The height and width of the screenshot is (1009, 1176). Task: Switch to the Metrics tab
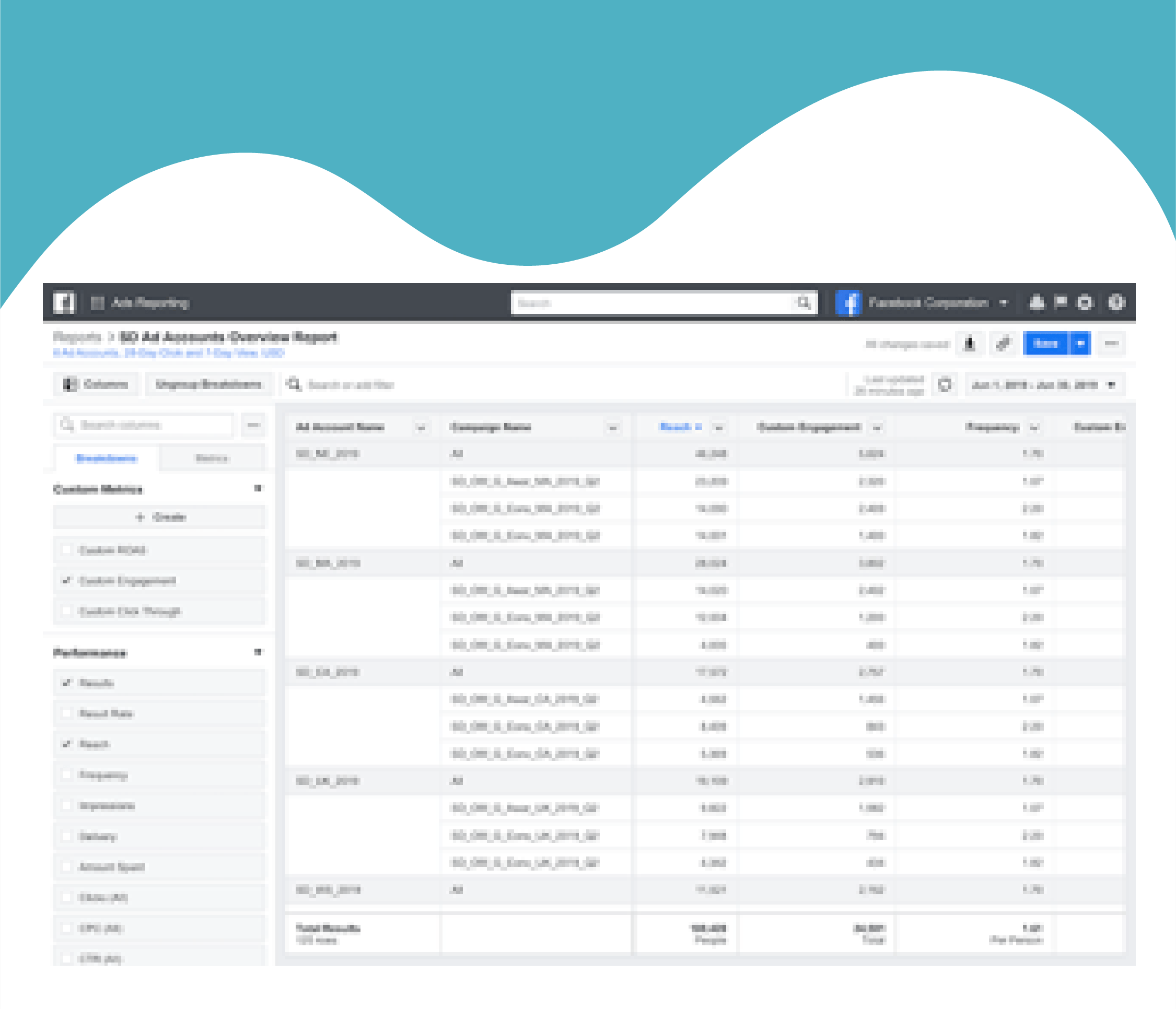coord(212,458)
